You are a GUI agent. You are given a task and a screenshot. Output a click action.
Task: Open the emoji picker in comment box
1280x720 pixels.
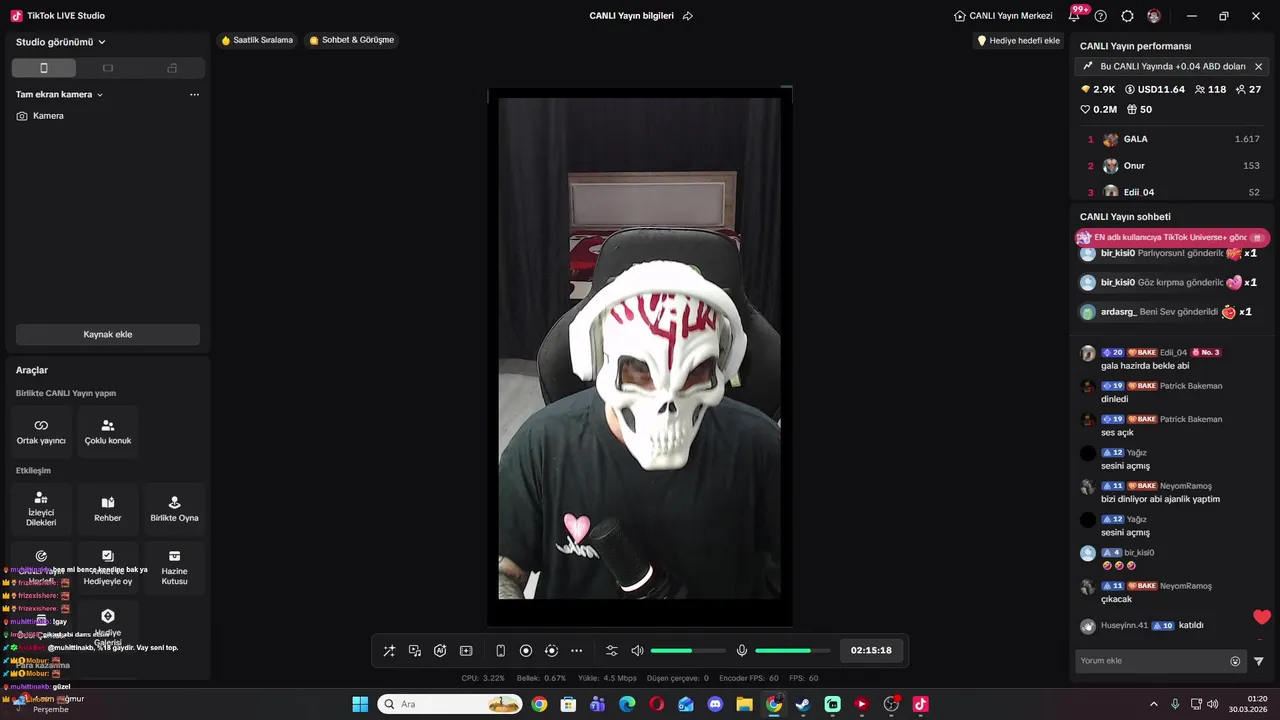pos(1235,661)
